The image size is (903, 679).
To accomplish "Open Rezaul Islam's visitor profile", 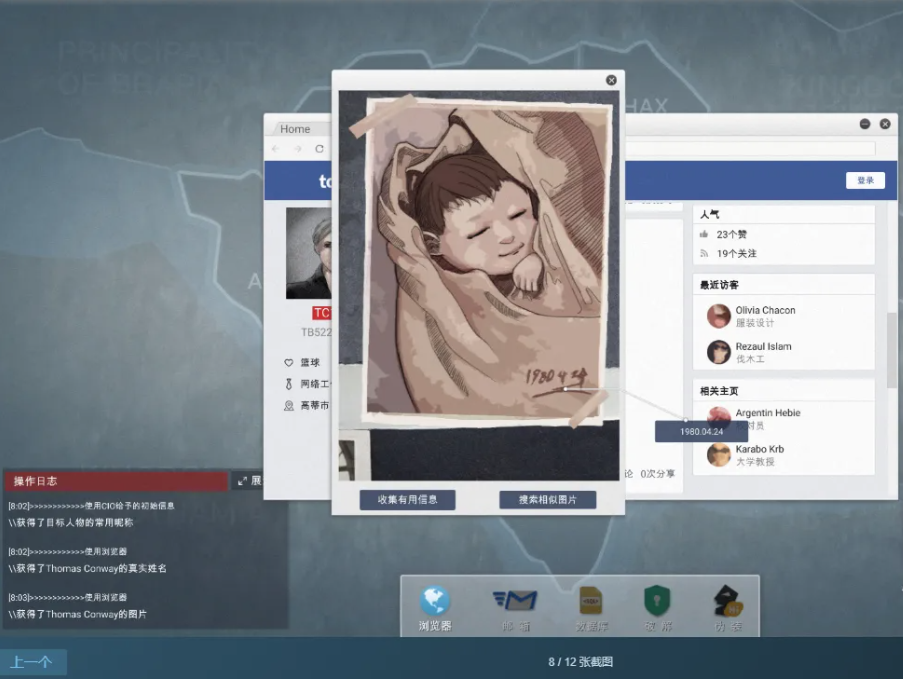I will click(764, 346).
